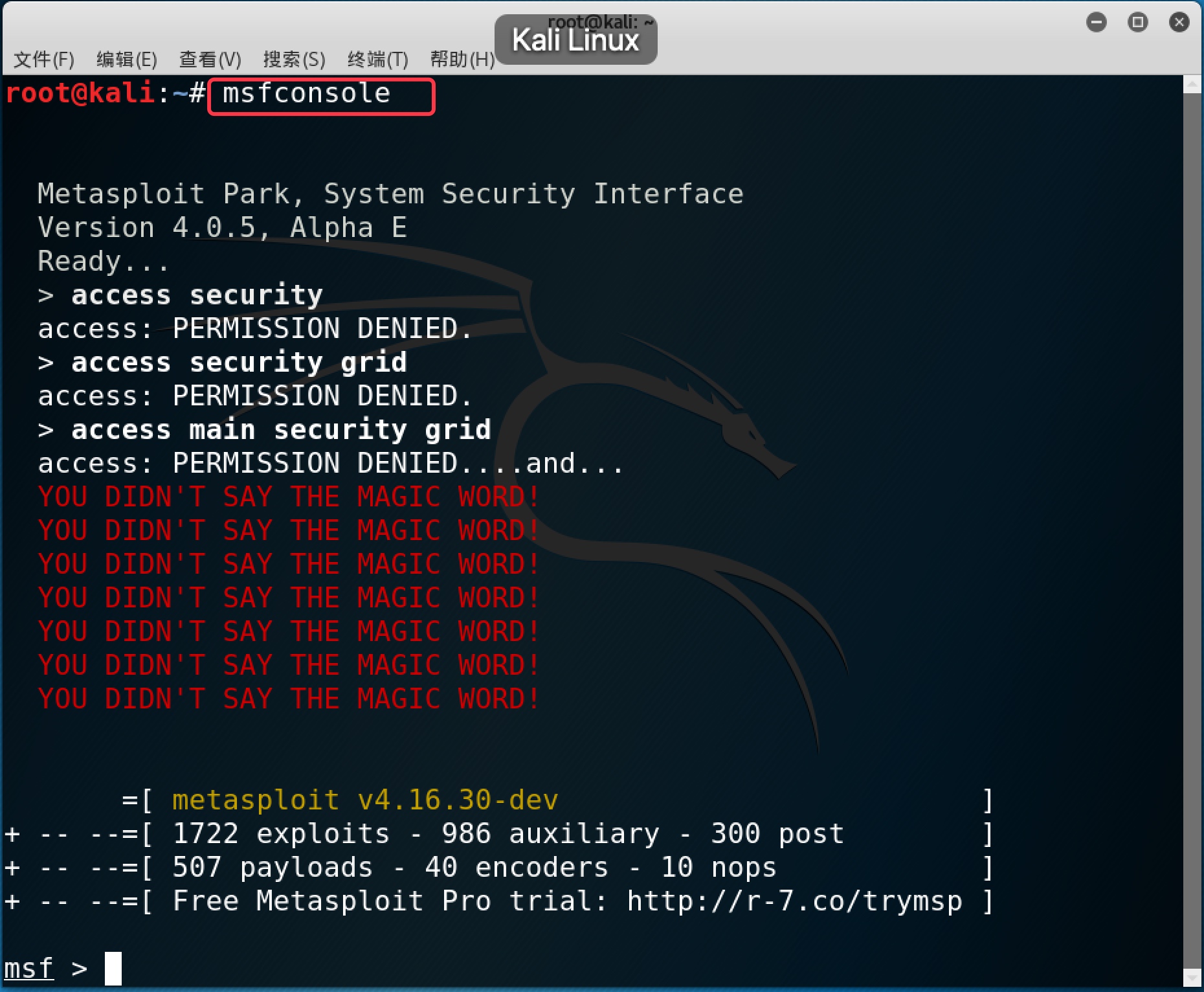Open the 查看(V) menu
The image size is (1204, 992).
(210, 60)
